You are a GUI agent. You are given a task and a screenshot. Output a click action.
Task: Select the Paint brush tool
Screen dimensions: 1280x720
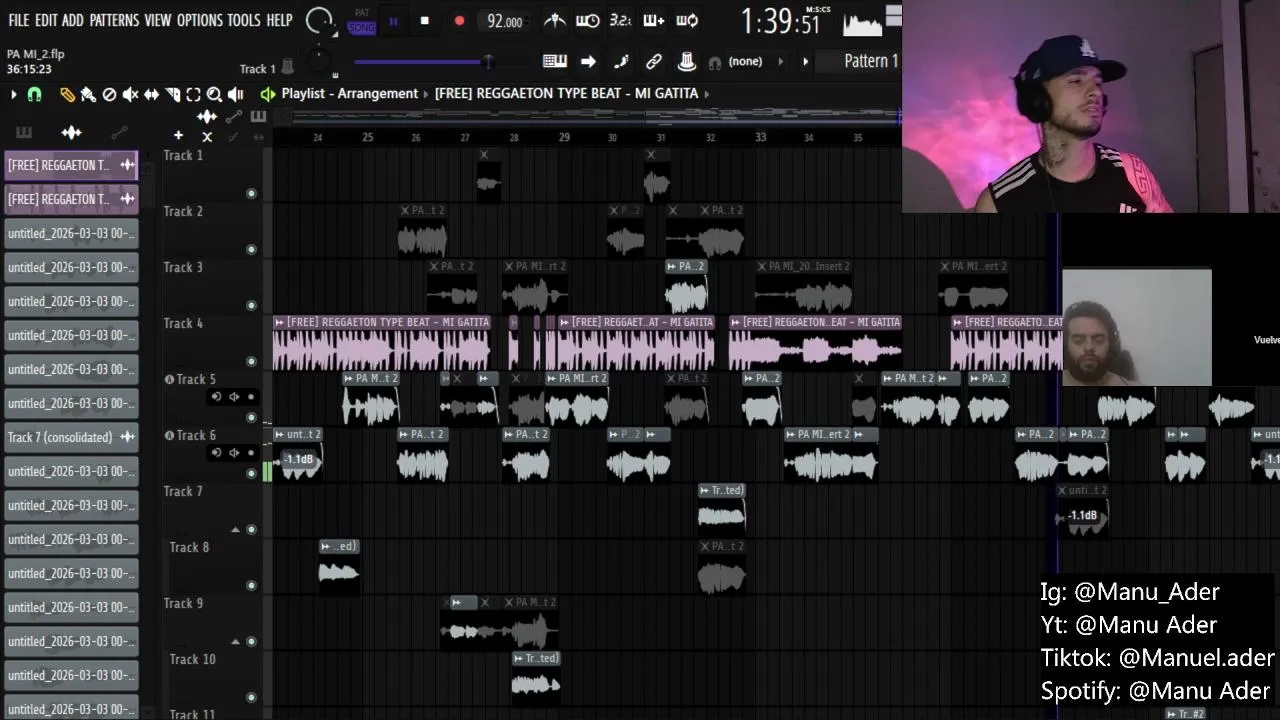[x=88, y=94]
